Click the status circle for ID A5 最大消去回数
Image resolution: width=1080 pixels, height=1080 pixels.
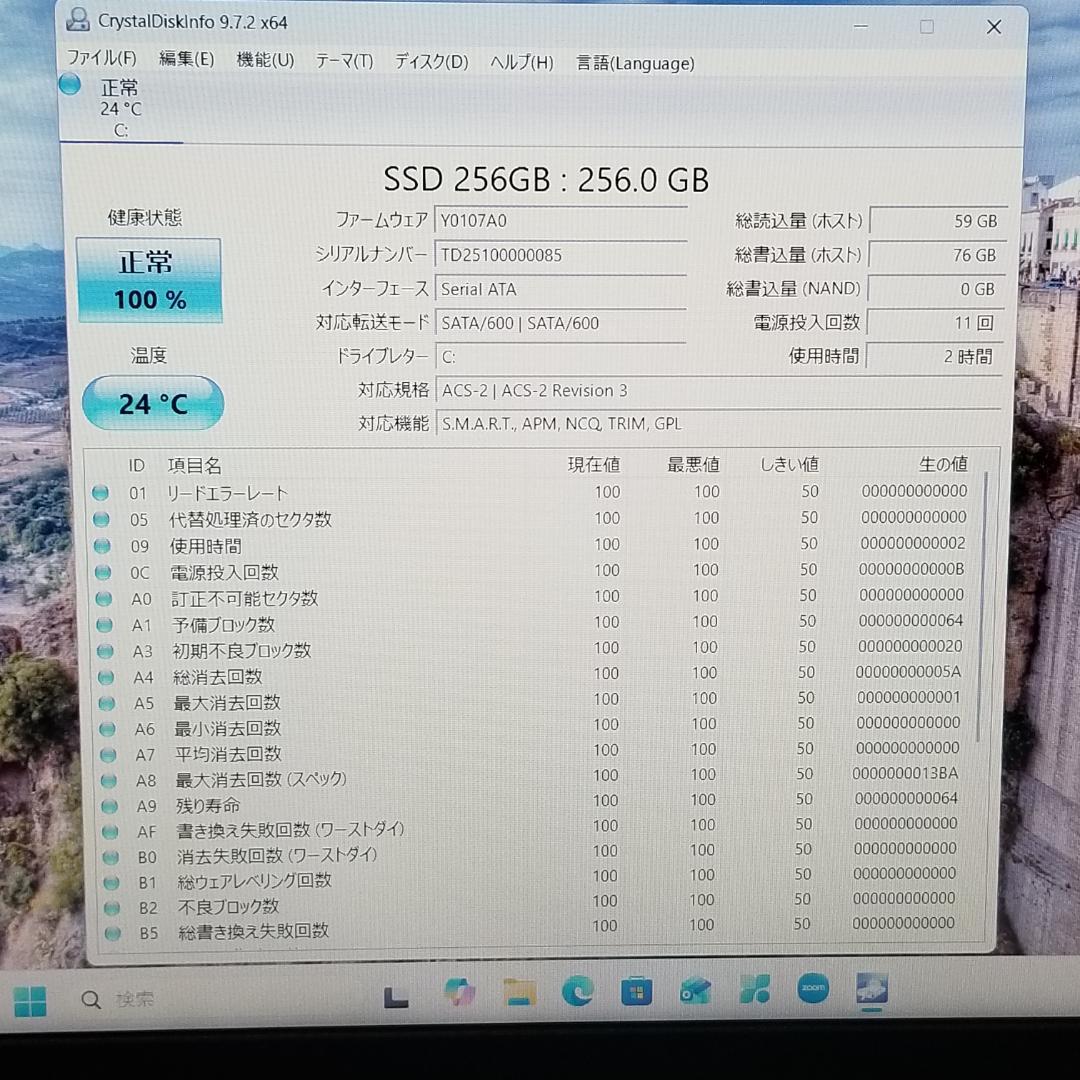point(106,703)
